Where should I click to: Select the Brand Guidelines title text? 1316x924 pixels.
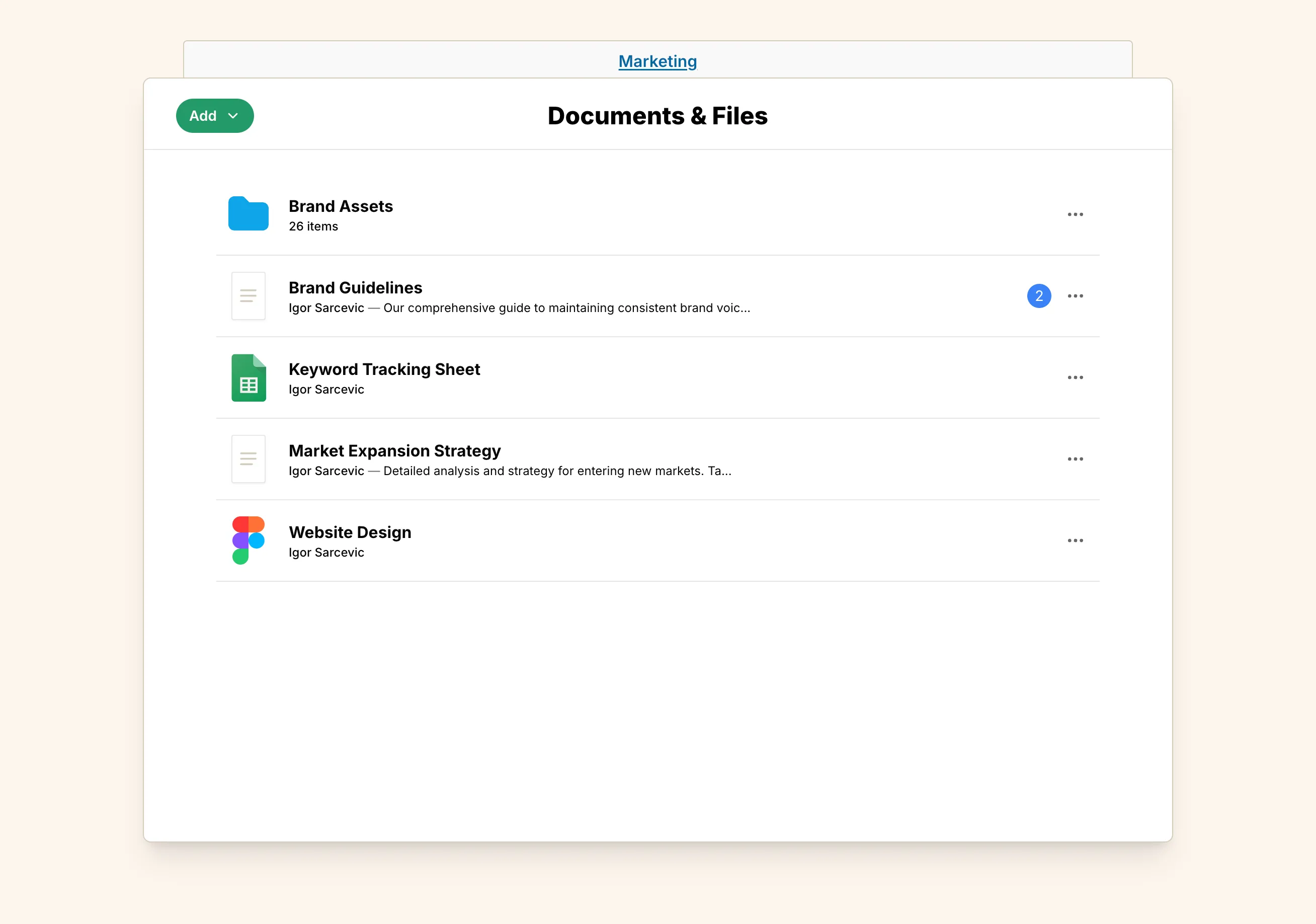tap(355, 287)
